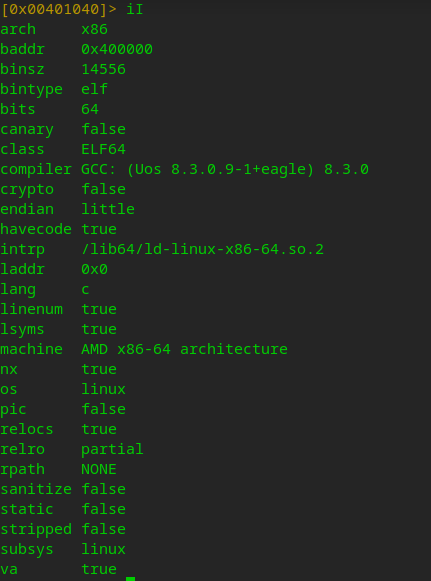Viewport: 431px width, 581px height.
Task: Click the 0x00401040 prompt address
Action: click(54, 9)
